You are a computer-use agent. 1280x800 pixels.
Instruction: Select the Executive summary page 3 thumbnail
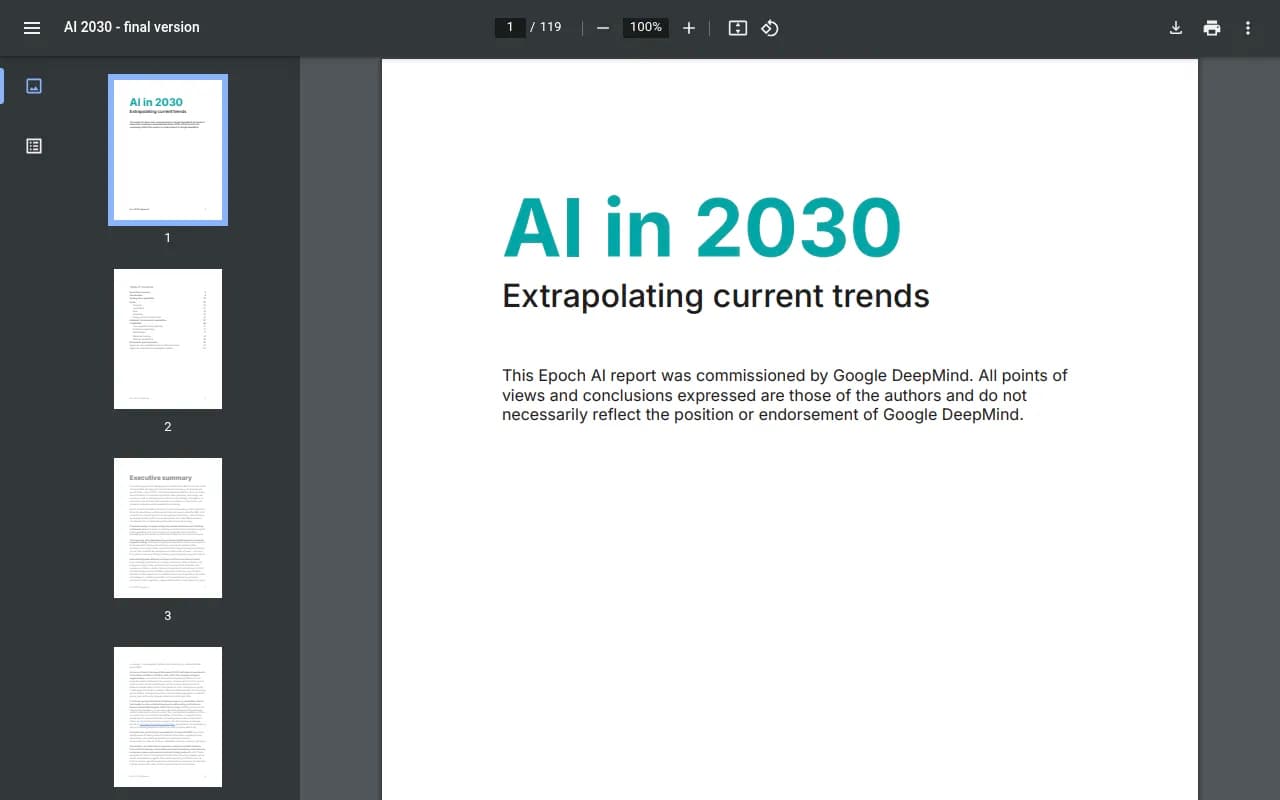167,527
